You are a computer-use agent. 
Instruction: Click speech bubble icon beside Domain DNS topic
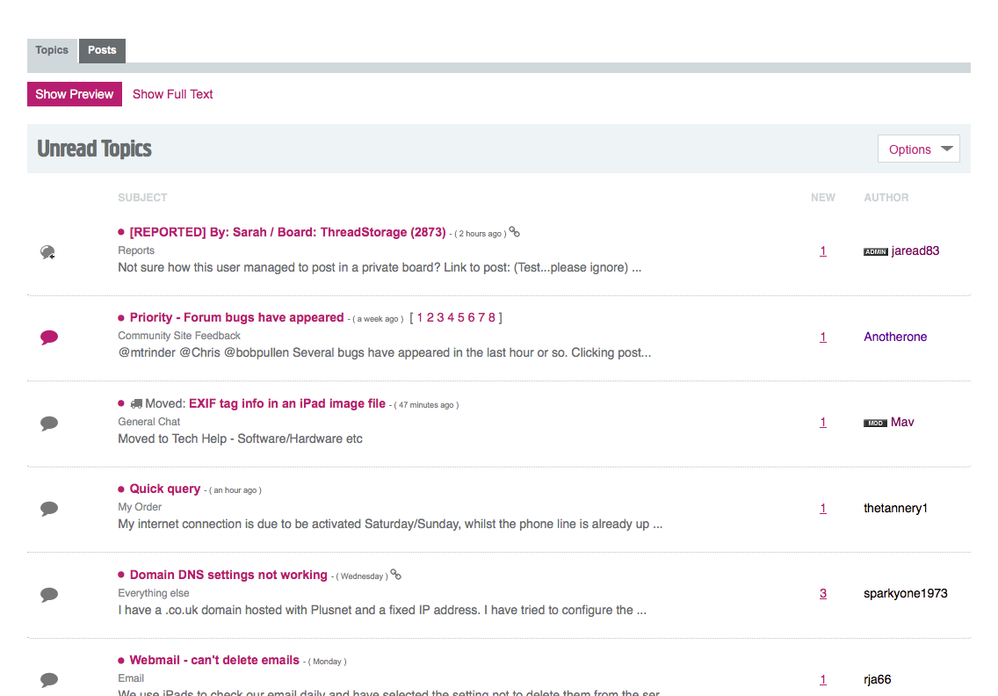point(49,594)
